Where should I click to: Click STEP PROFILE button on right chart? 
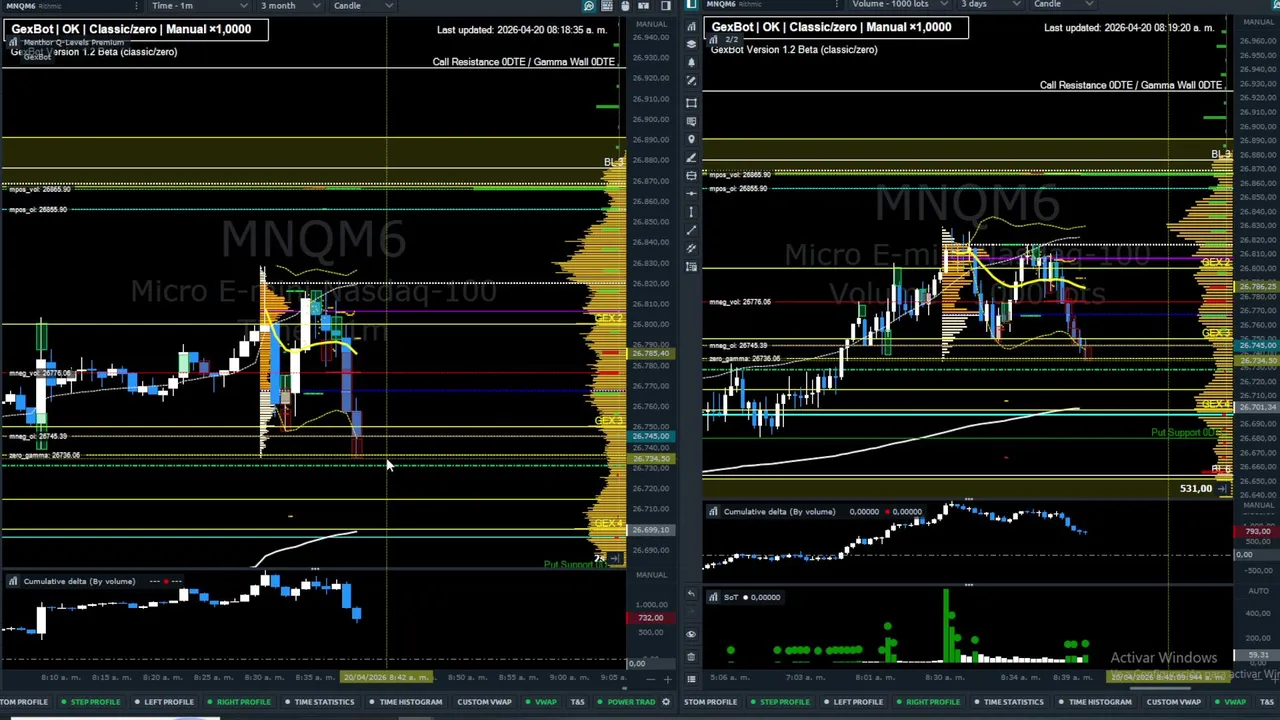click(779, 702)
